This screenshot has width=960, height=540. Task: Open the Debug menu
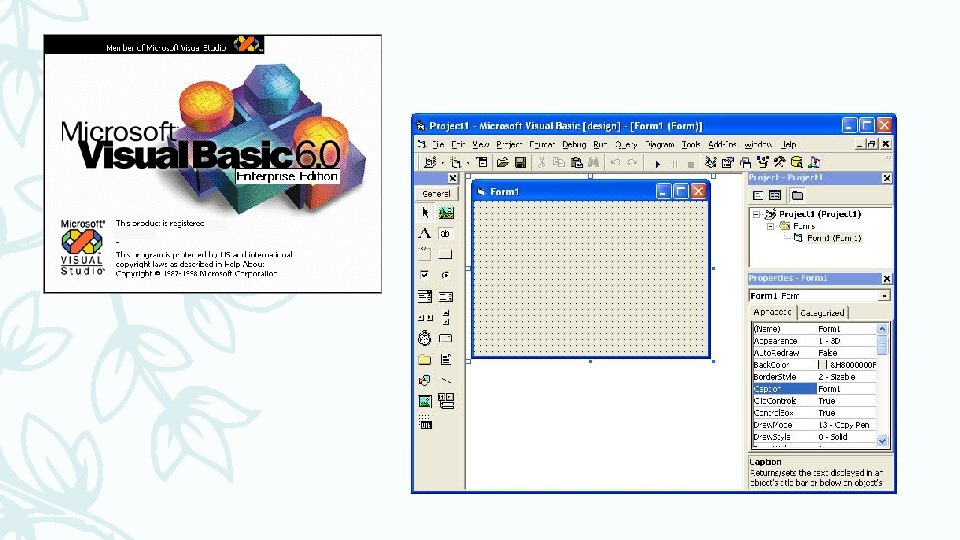point(574,144)
